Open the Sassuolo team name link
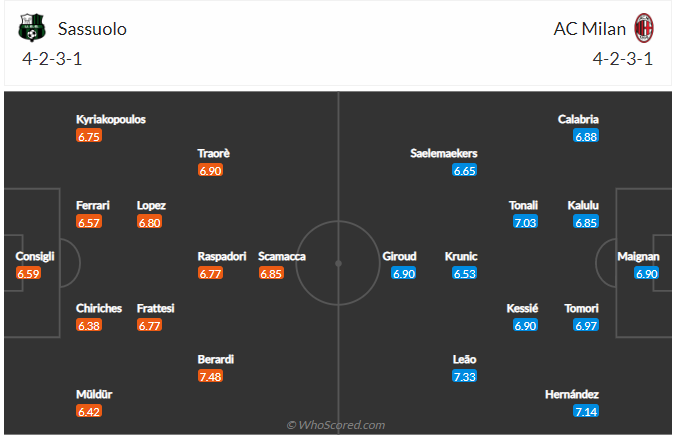This screenshot has width=676, height=435. [x=92, y=29]
